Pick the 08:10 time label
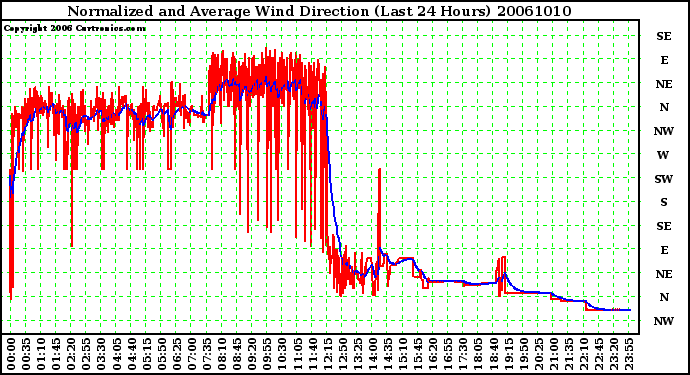The height and width of the screenshot is (375, 690). [x=222, y=354]
